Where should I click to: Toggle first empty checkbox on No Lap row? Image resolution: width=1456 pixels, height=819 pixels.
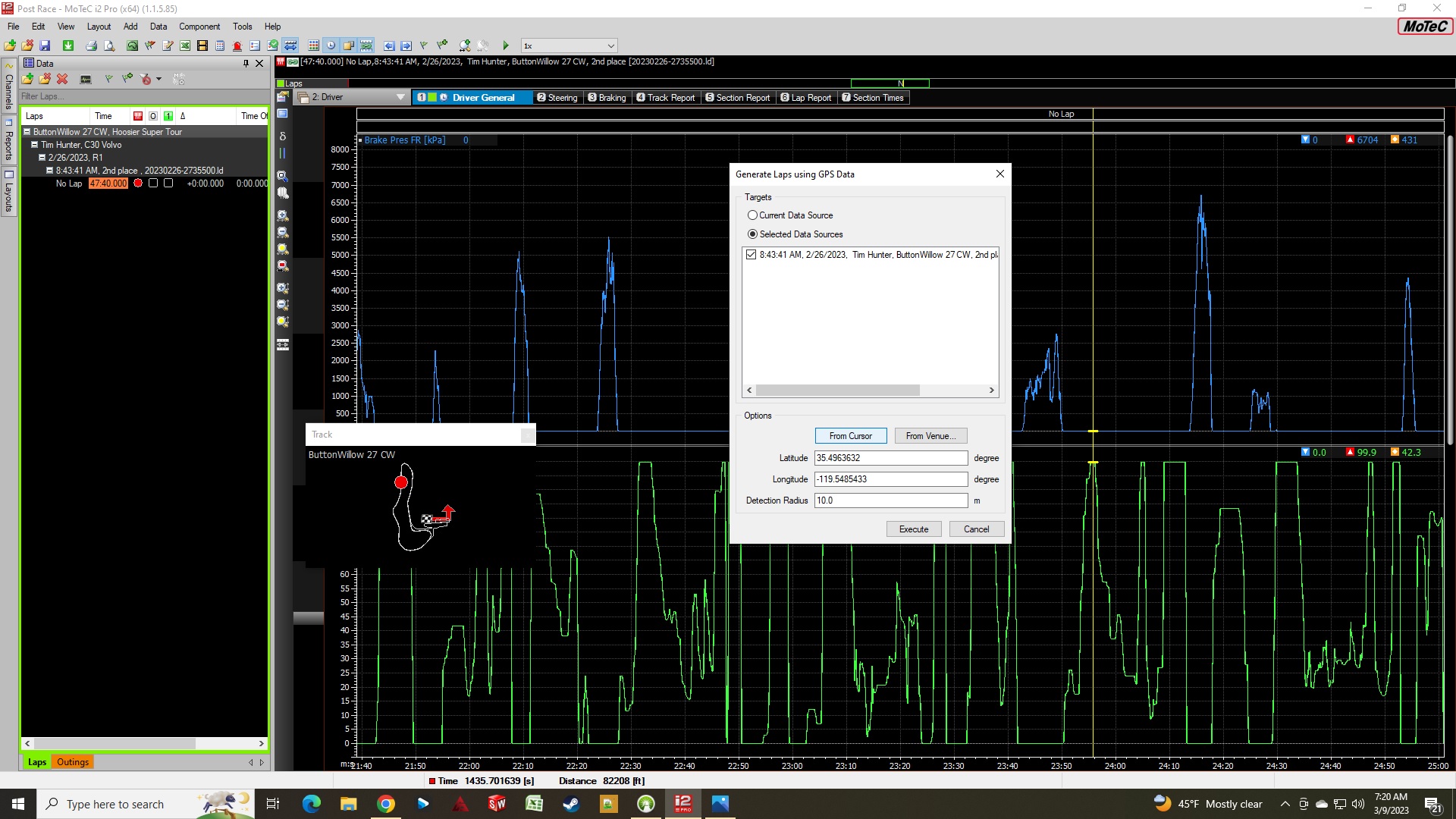153,183
